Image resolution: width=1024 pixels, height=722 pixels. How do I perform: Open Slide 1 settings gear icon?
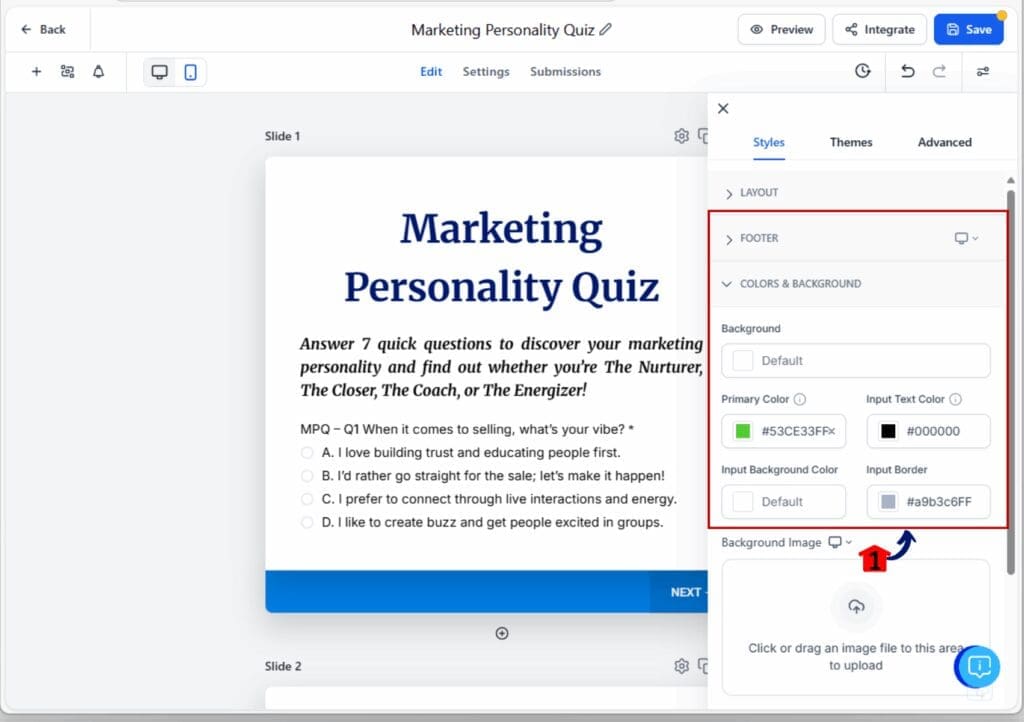click(681, 136)
